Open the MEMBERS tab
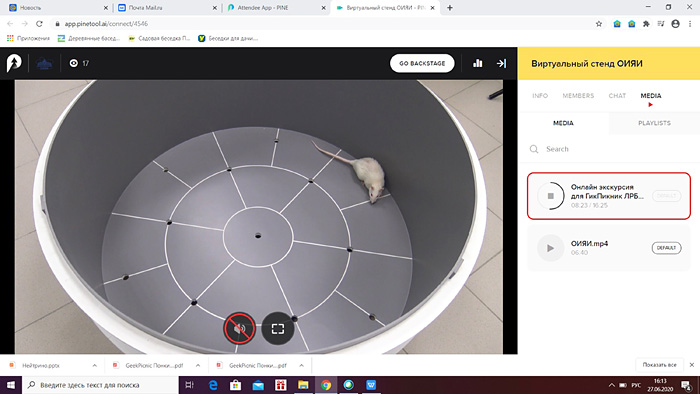Viewport: 700px width, 394px height. coord(578,95)
